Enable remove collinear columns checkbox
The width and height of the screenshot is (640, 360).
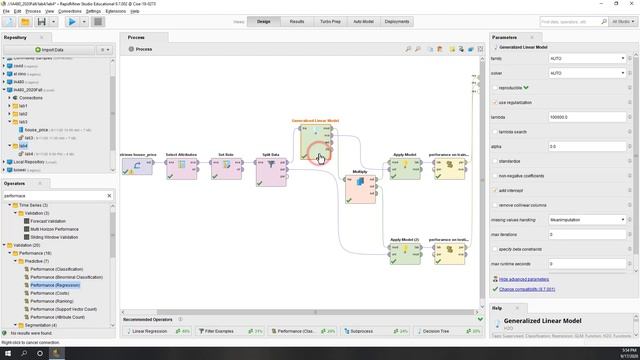point(495,205)
